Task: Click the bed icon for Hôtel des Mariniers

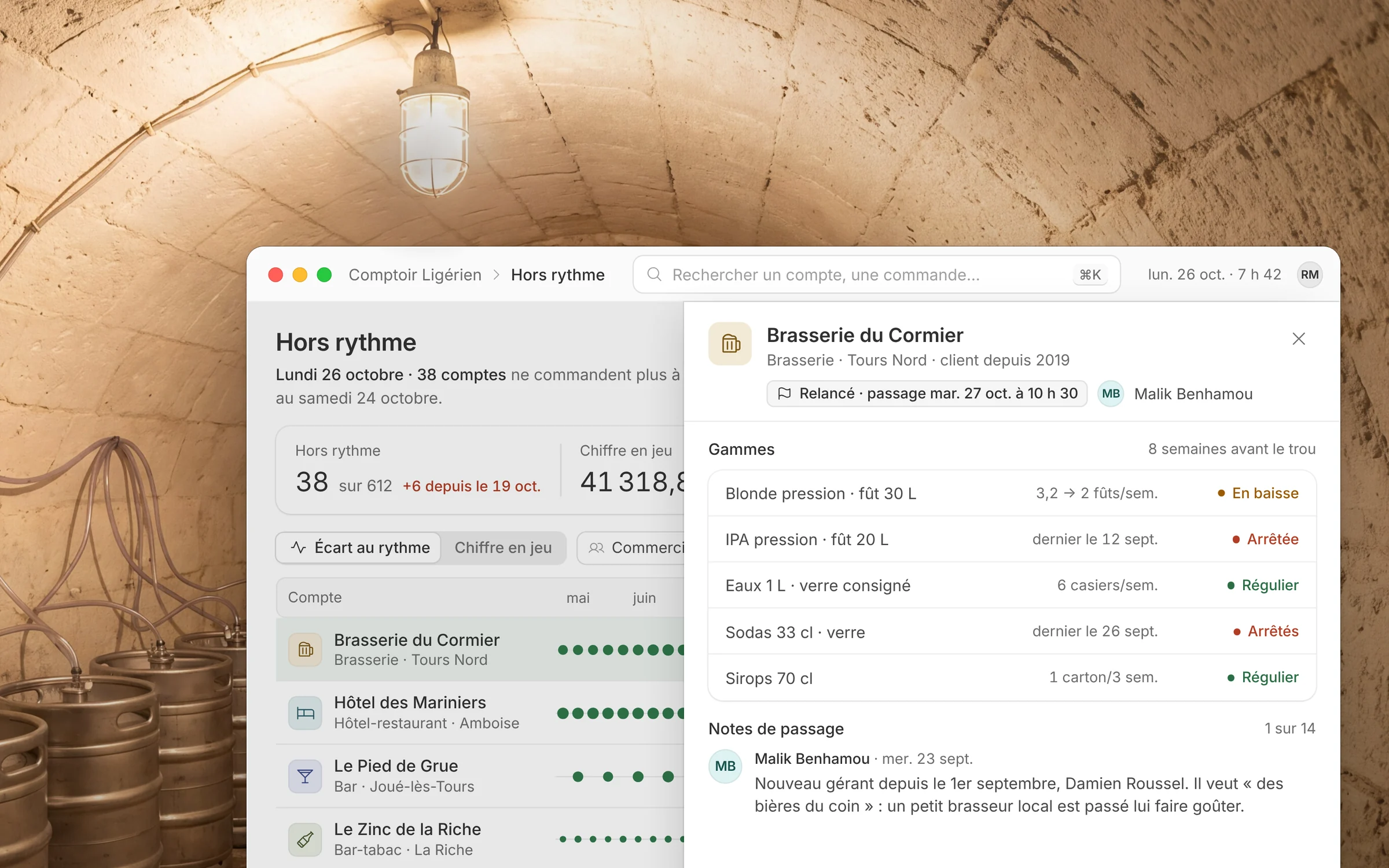Action: tap(306, 713)
